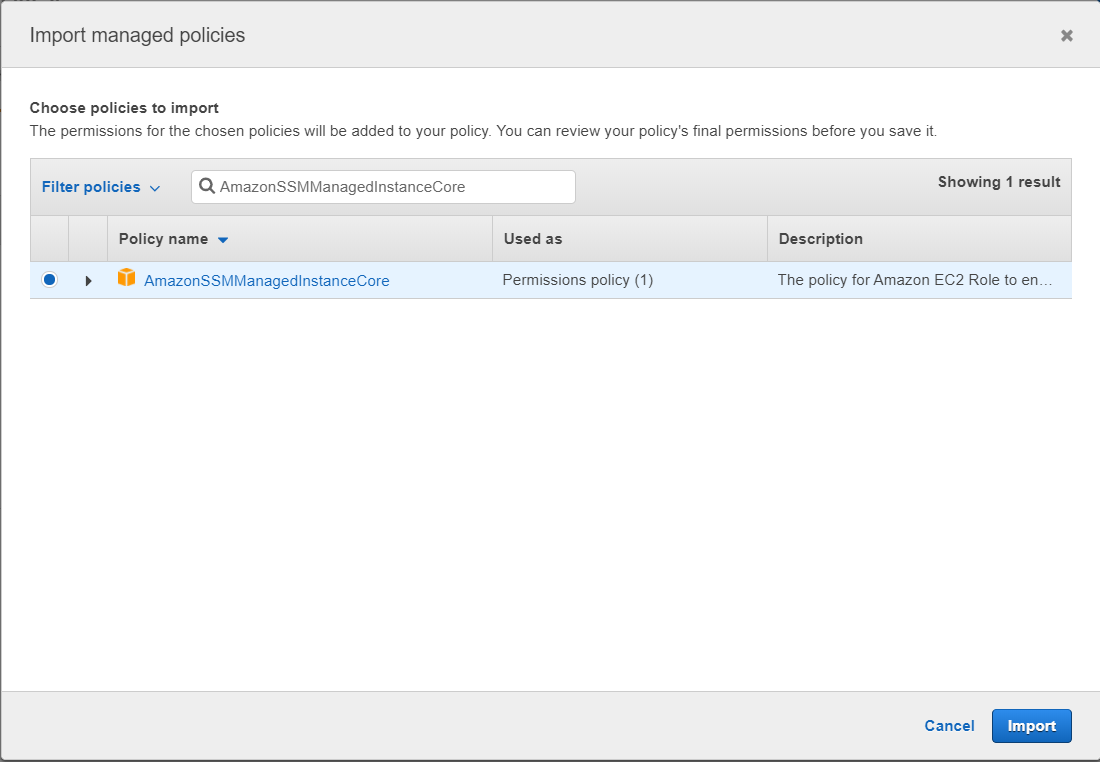Click the Choose policies to import heading
Viewport: 1100px width, 762px height.
coord(124,108)
